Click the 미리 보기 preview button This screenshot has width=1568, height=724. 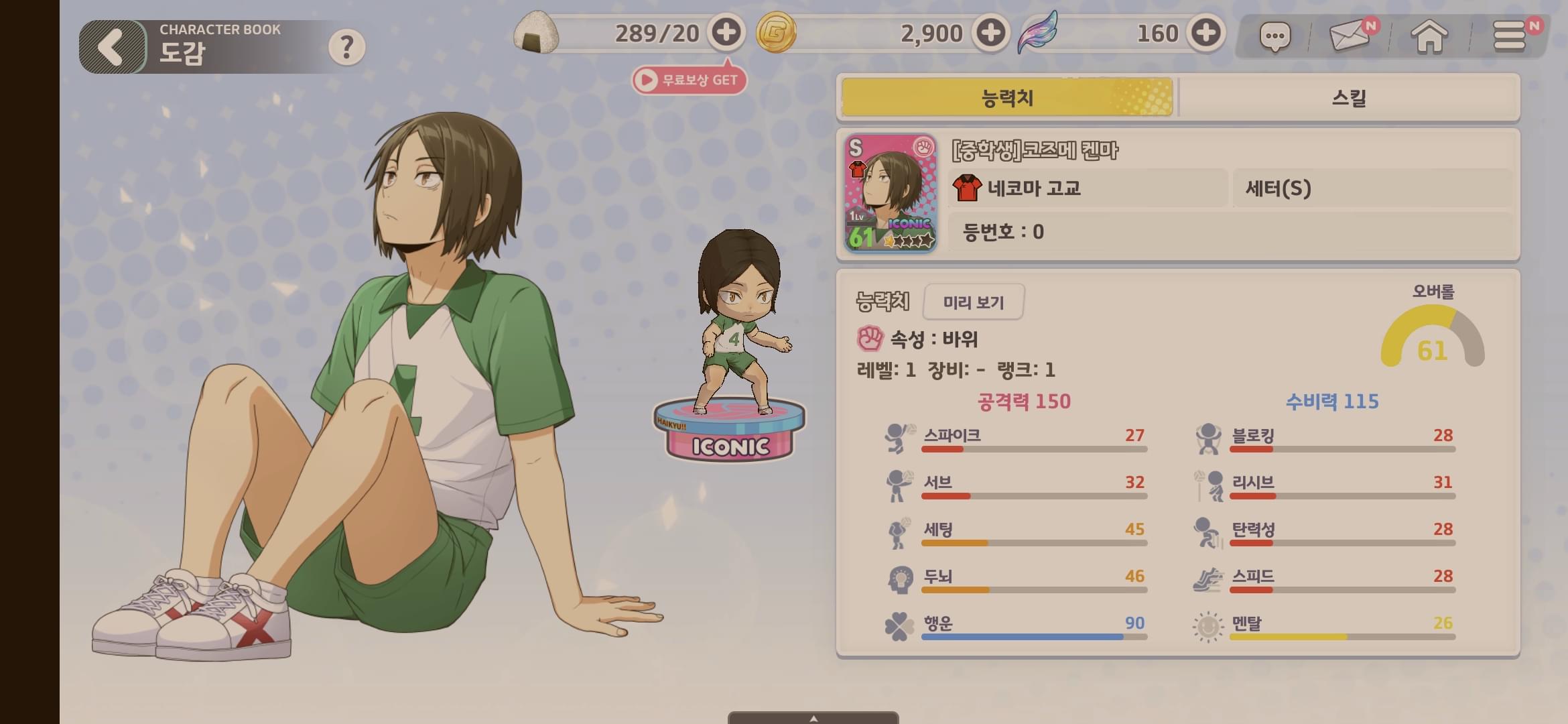coord(974,302)
